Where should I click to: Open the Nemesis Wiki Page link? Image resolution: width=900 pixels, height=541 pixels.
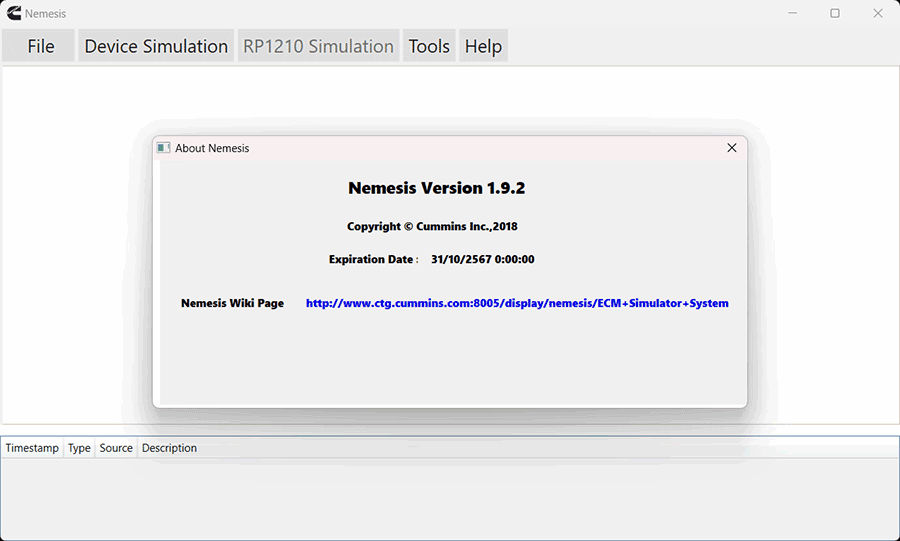point(517,303)
